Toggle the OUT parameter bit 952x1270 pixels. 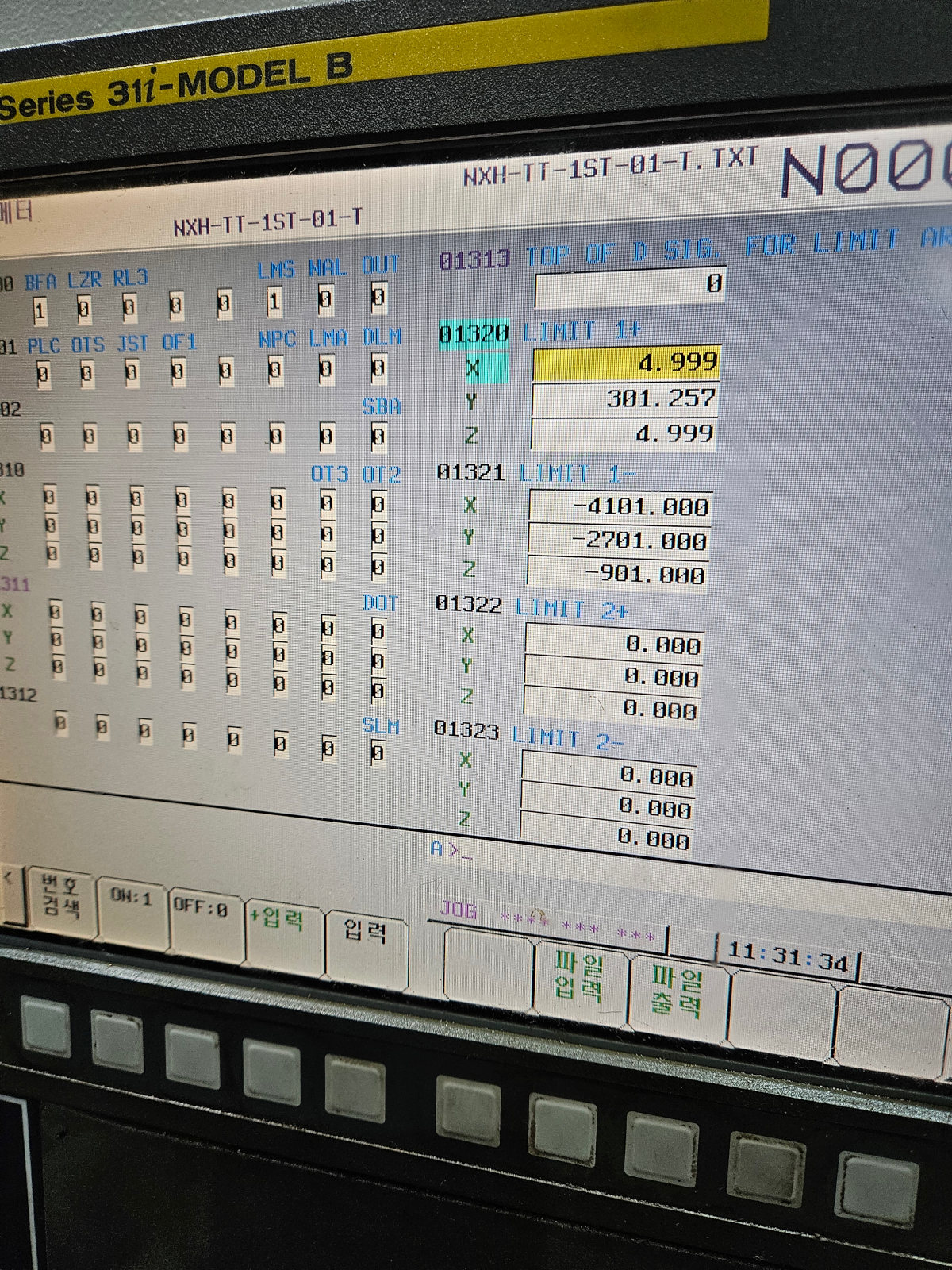click(378, 298)
